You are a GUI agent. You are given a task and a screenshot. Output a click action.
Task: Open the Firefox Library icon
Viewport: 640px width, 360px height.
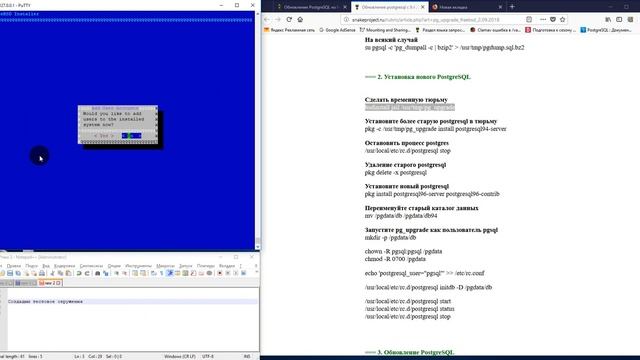[608, 19]
